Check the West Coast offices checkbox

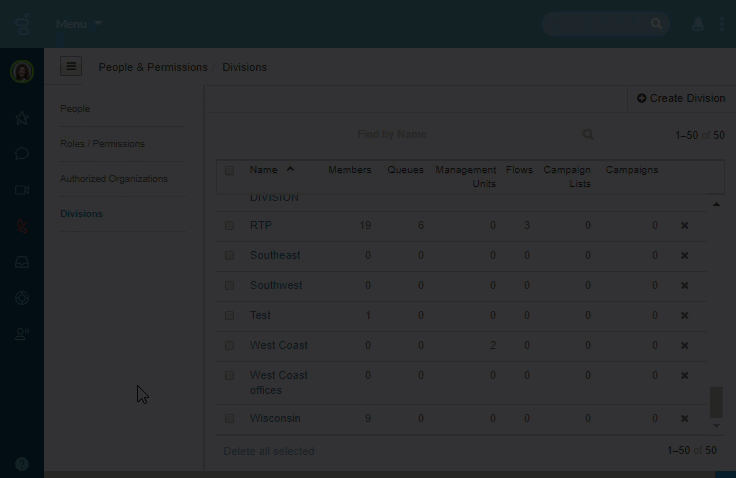[229, 376]
